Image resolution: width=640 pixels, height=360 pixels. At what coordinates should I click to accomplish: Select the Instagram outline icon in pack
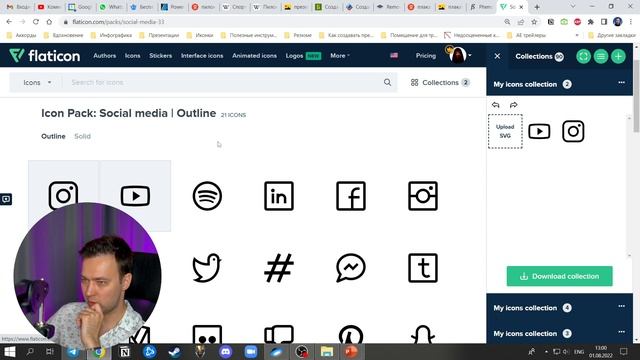click(x=63, y=196)
